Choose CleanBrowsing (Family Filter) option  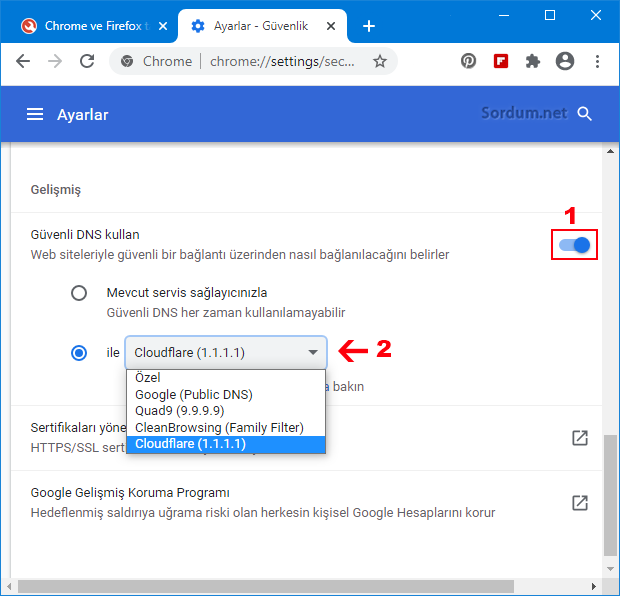pyautogui.click(x=226, y=428)
